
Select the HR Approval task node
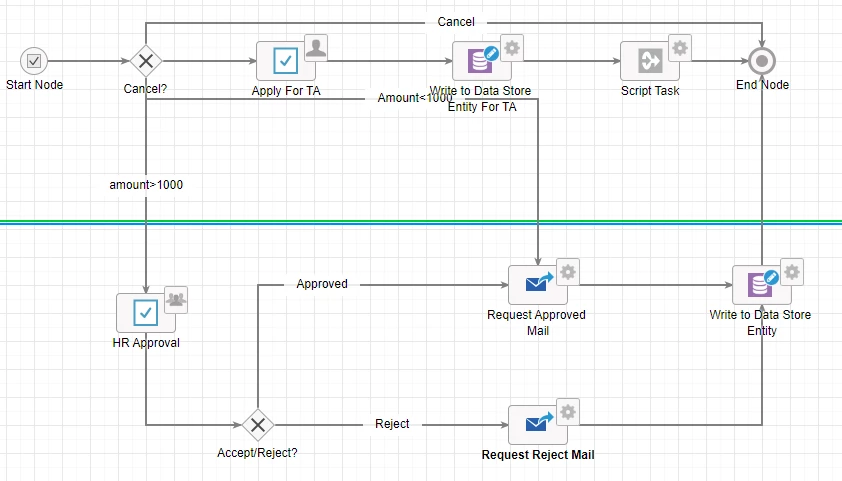pos(146,312)
